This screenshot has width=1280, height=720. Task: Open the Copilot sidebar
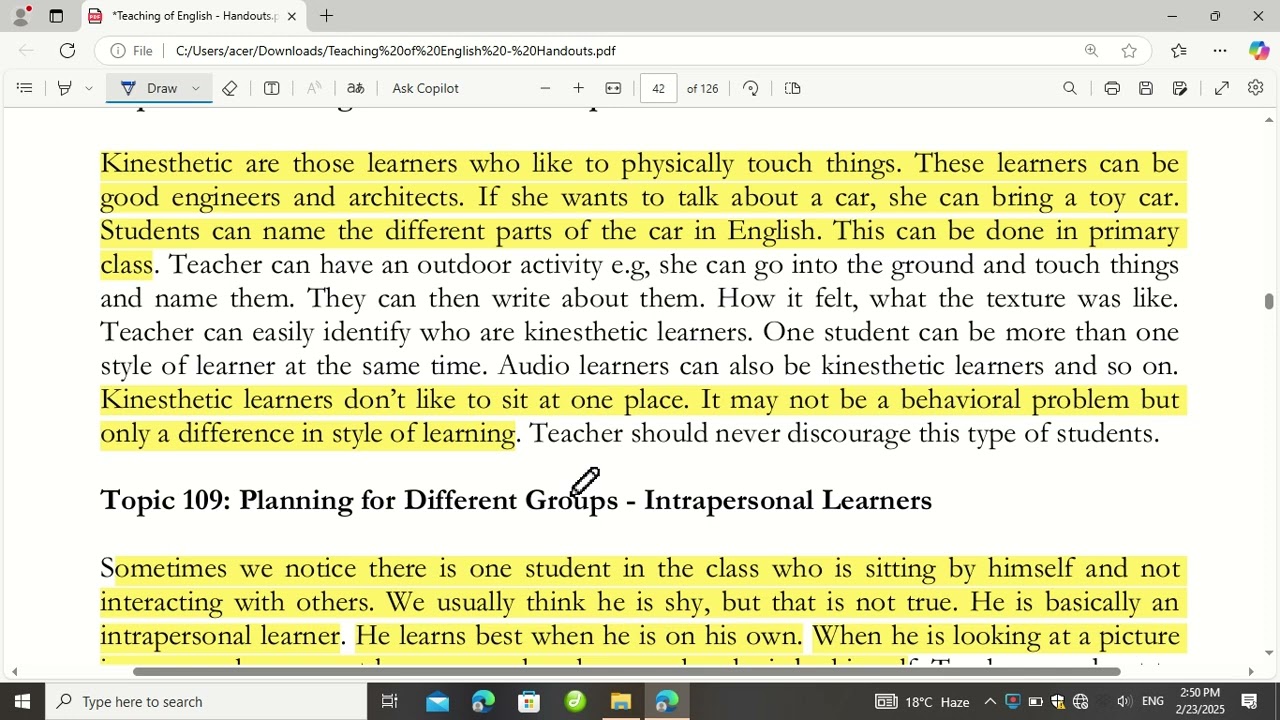(1258, 51)
